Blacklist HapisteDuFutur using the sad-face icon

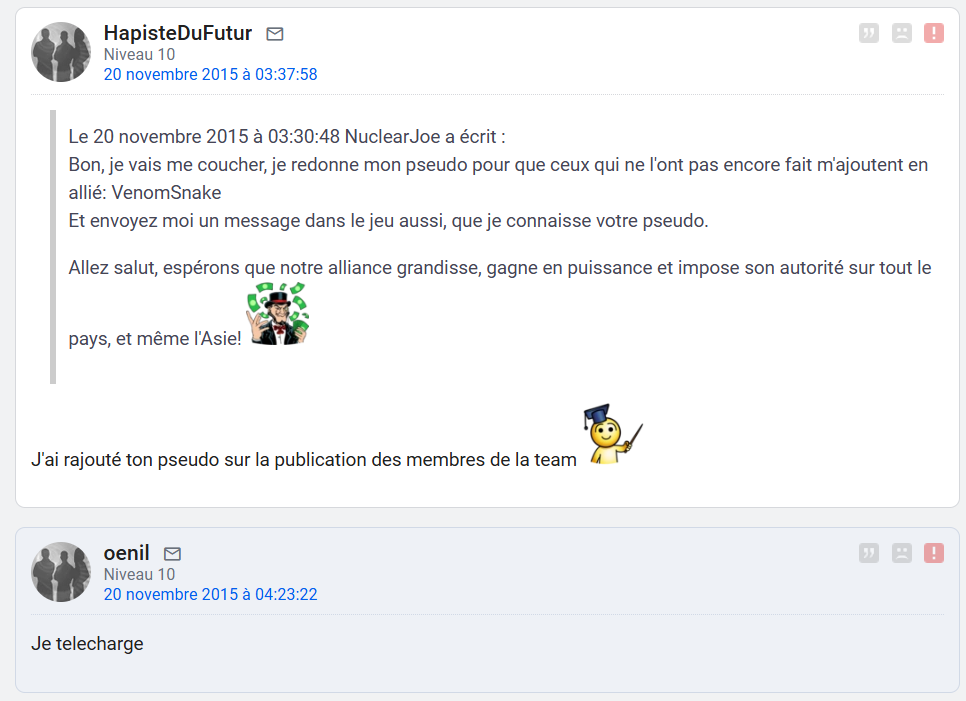pos(901,33)
